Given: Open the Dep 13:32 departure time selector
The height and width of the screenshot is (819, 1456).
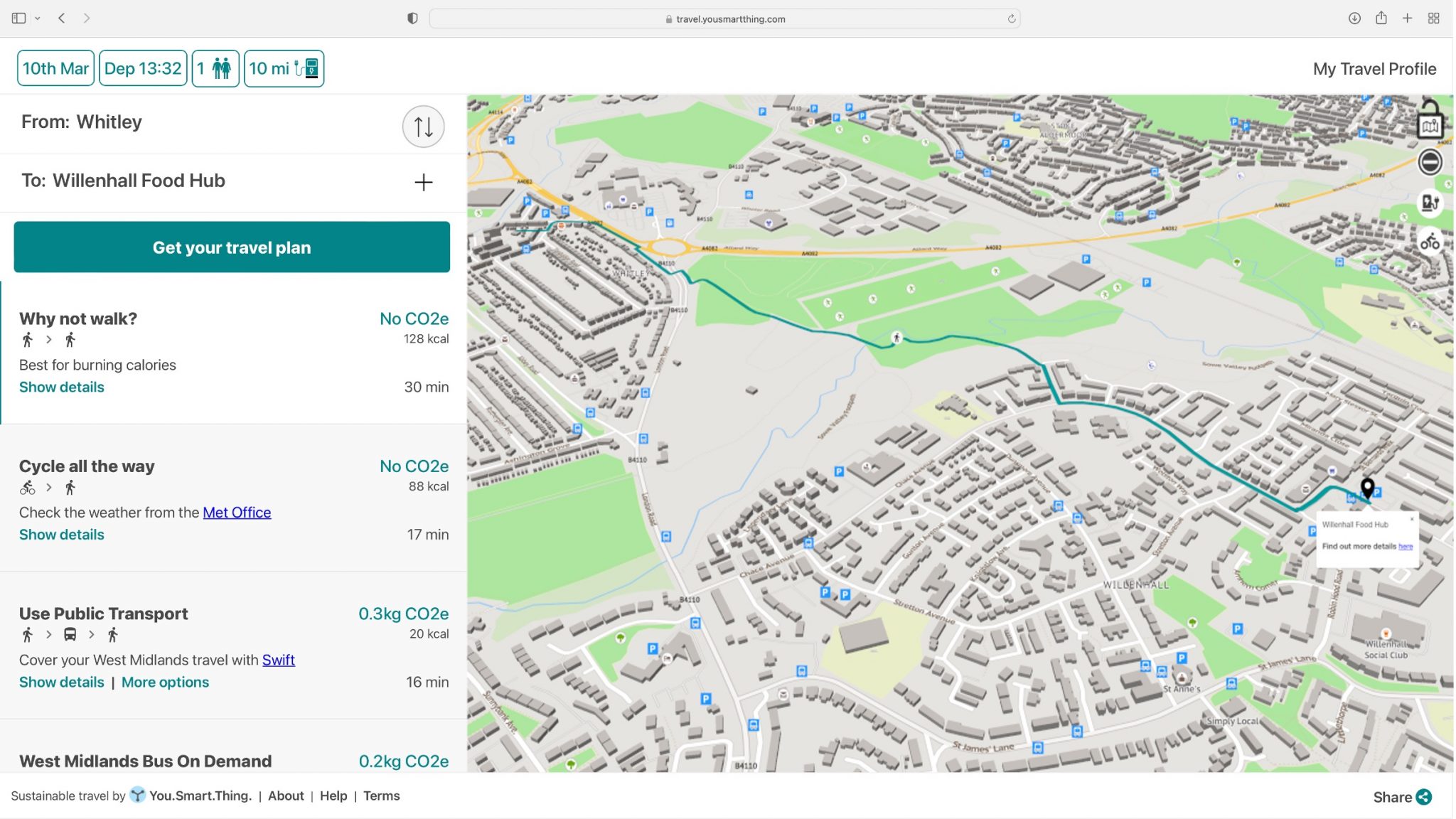Looking at the screenshot, I should point(142,68).
